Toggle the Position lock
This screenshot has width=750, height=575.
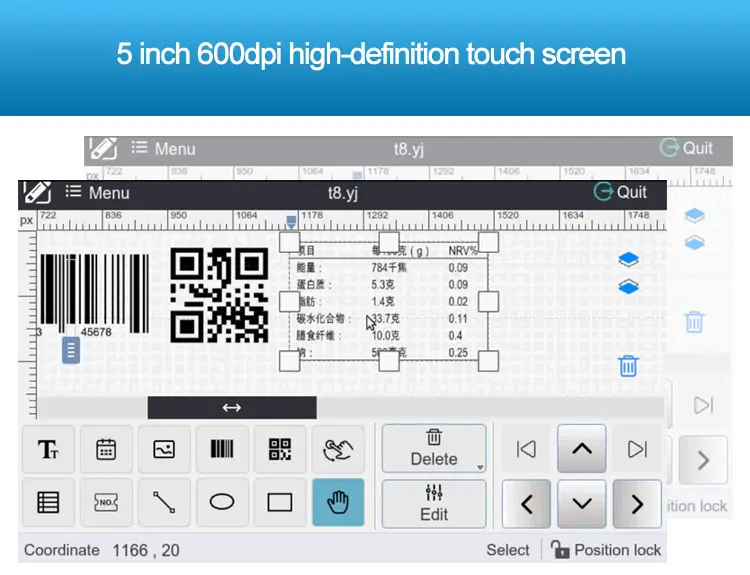coord(606,550)
